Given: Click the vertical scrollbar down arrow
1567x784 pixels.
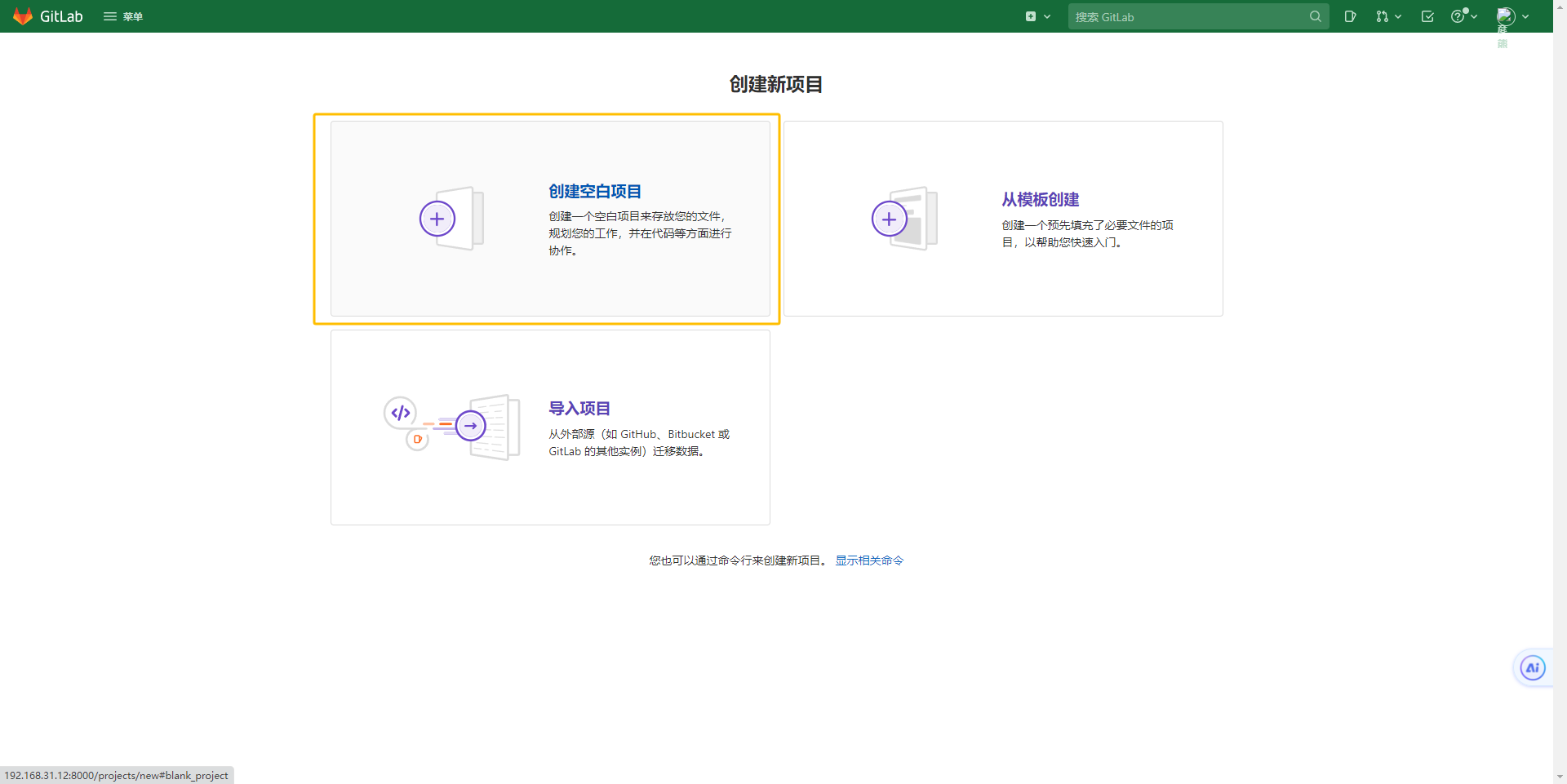Looking at the screenshot, I should pos(1560,777).
